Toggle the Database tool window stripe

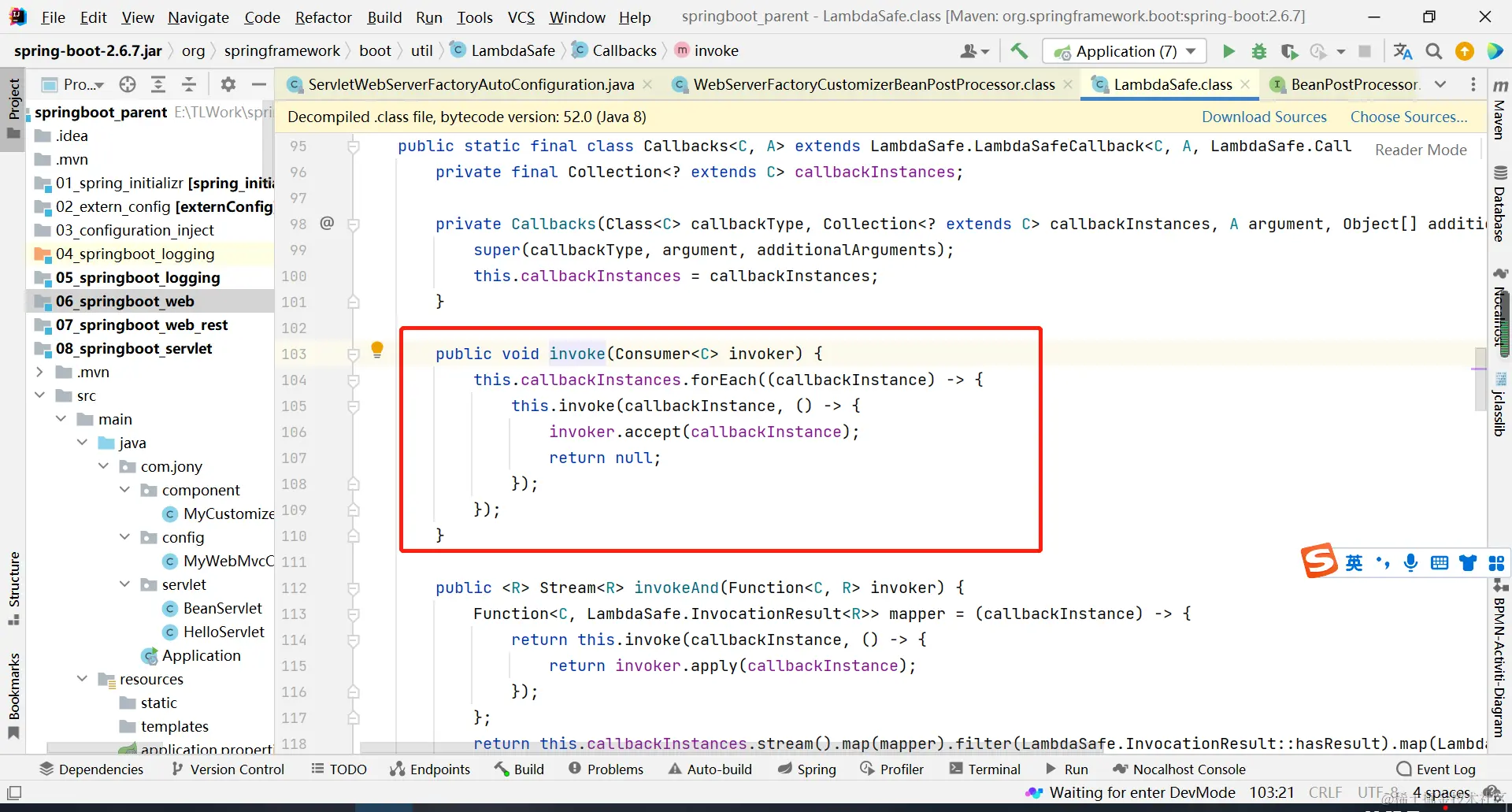(1499, 203)
